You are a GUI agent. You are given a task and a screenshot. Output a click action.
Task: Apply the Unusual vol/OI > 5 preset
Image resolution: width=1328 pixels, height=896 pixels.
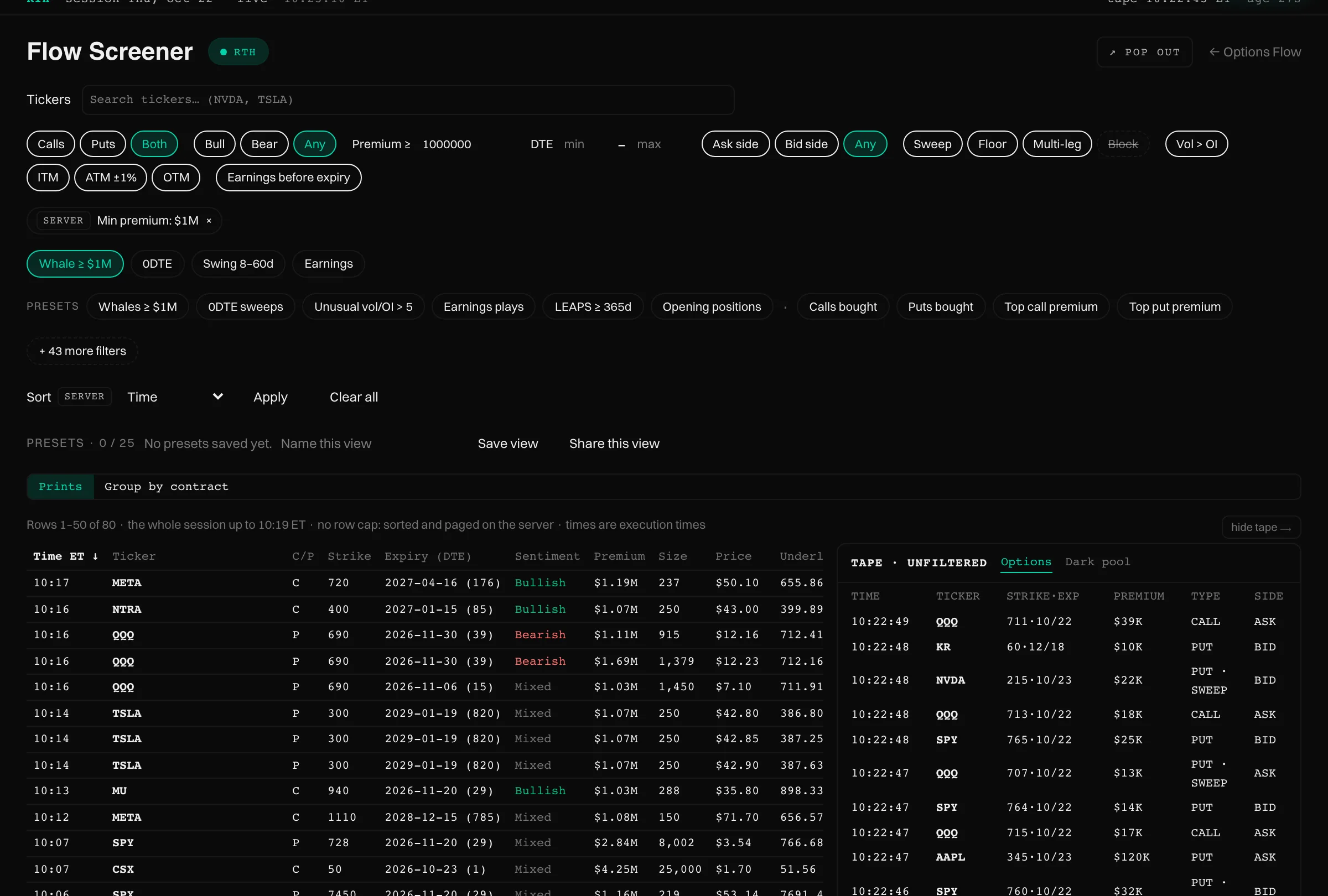[364, 306]
